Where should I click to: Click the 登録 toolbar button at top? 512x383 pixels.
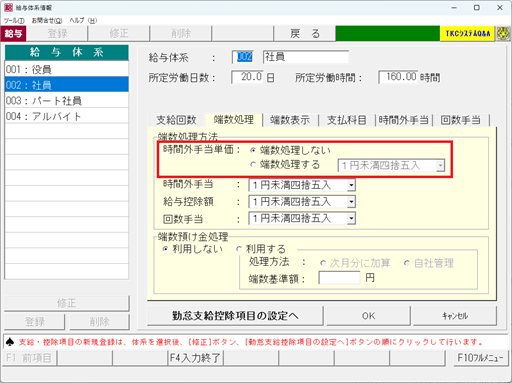tap(57, 34)
